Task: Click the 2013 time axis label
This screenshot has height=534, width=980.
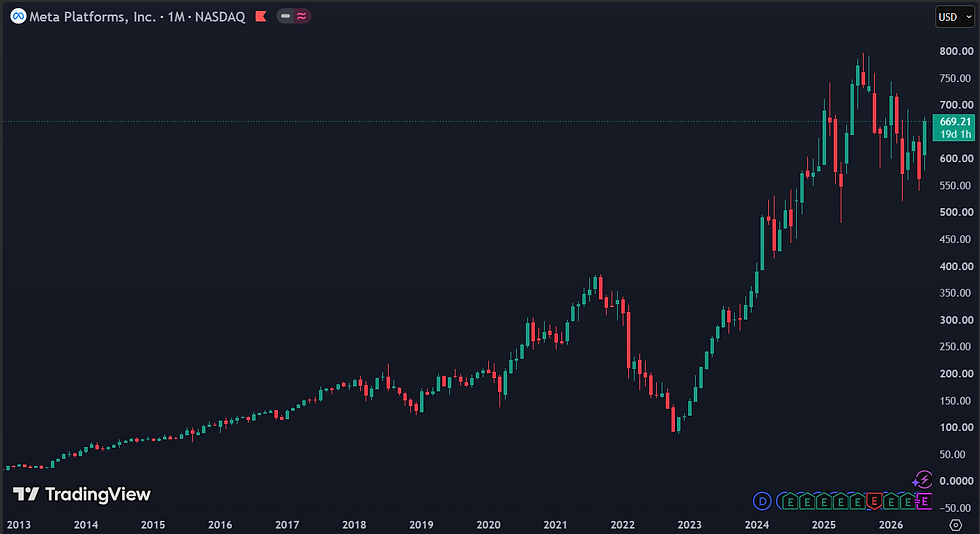Action: click(19, 525)
